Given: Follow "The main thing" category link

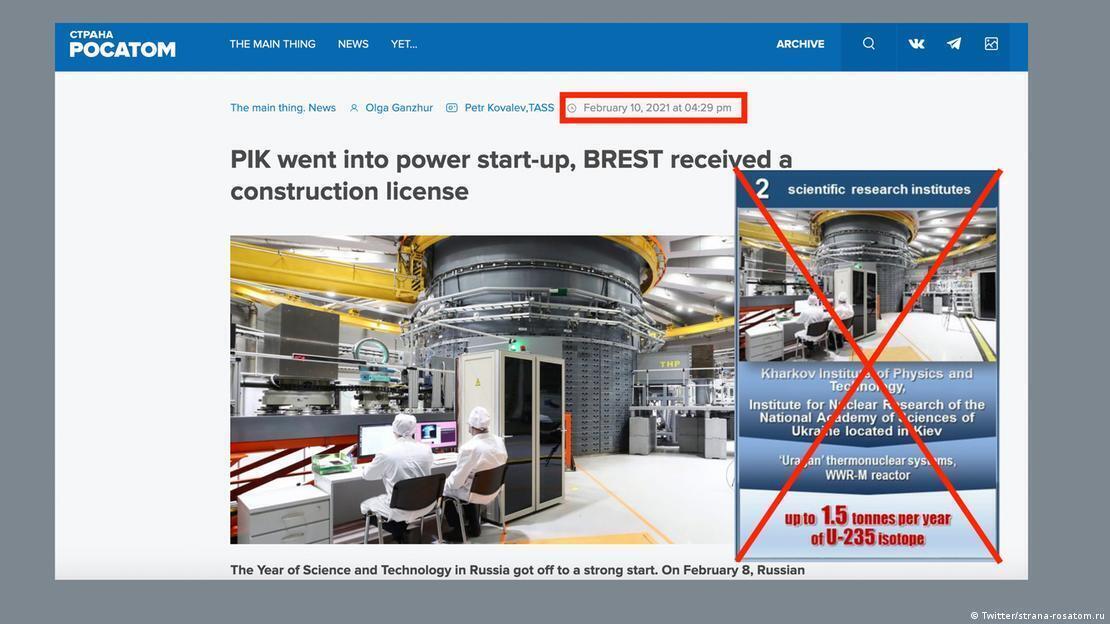Looking at the screenshot, I should click(x=266, y=108).
